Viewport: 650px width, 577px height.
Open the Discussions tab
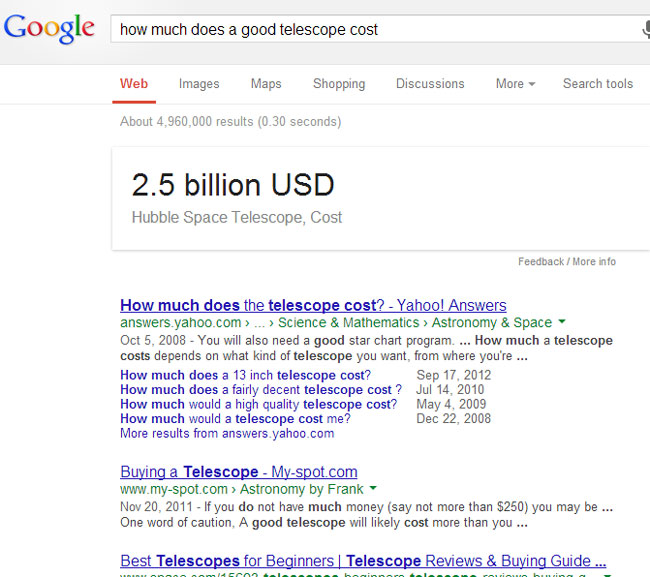point(430,84)
